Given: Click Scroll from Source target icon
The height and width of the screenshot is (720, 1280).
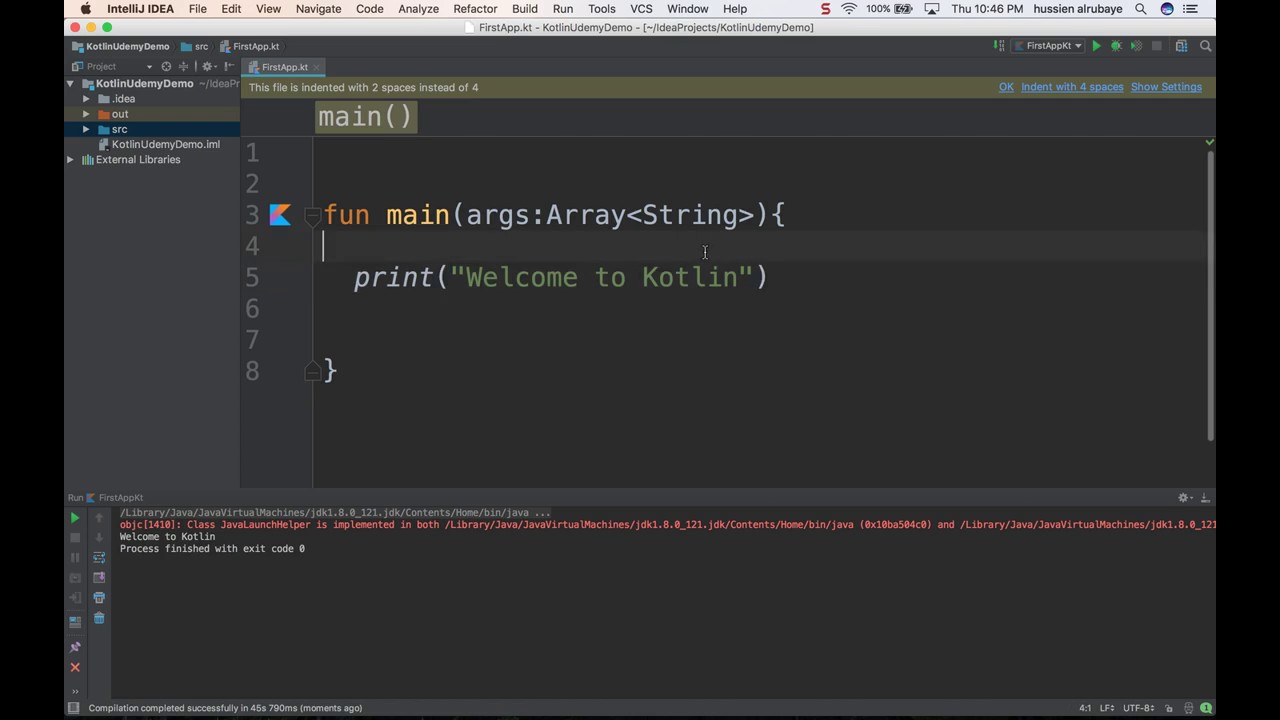Looking at the screenshot, I should pyautogui.click(x=166, y=67).
